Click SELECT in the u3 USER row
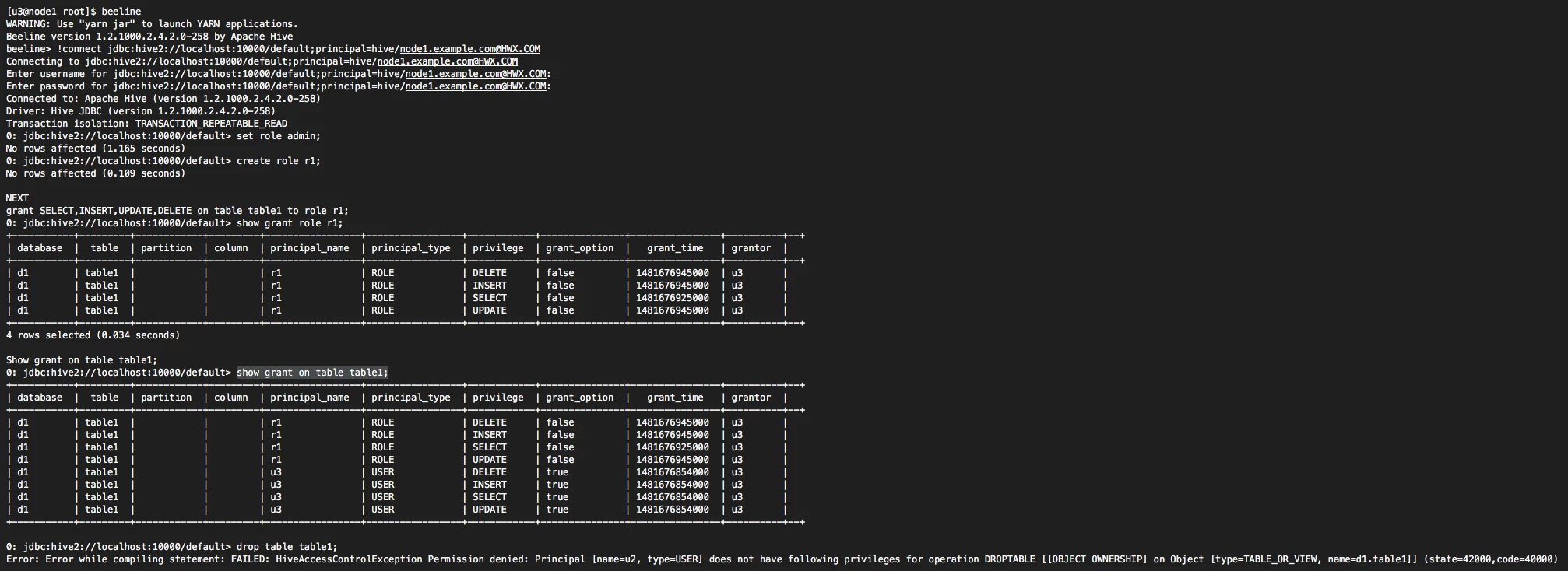1568x571 pixels. coord(490,497)
